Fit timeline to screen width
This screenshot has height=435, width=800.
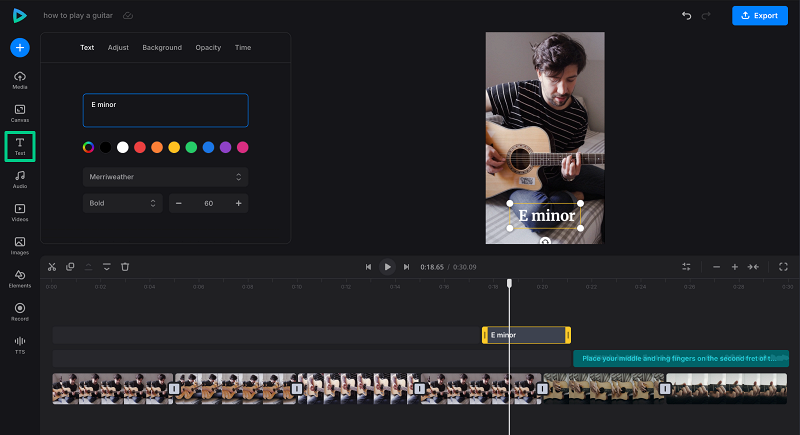click(x=753, y=267)
